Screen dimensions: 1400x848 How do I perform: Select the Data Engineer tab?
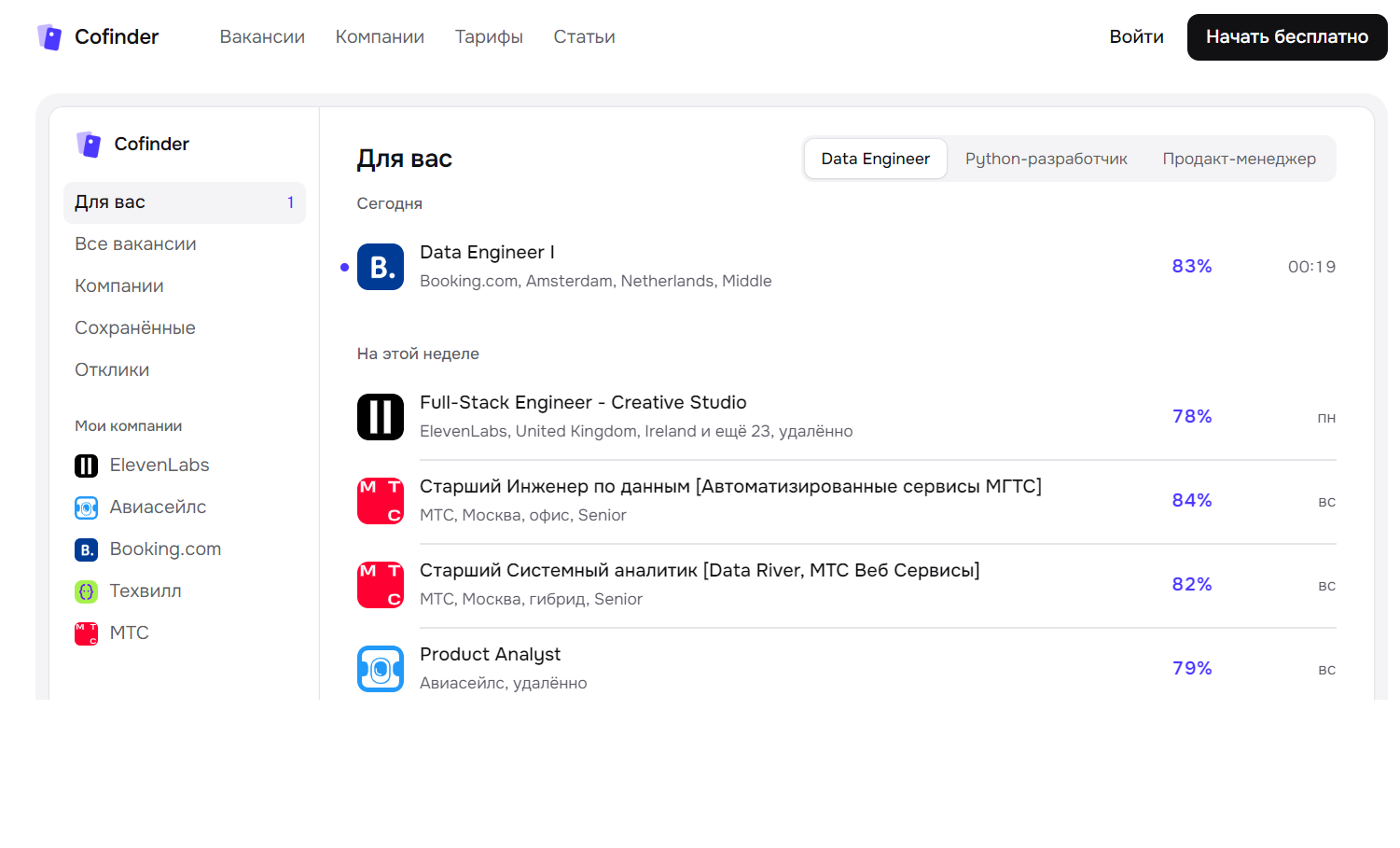pos(876,159)
